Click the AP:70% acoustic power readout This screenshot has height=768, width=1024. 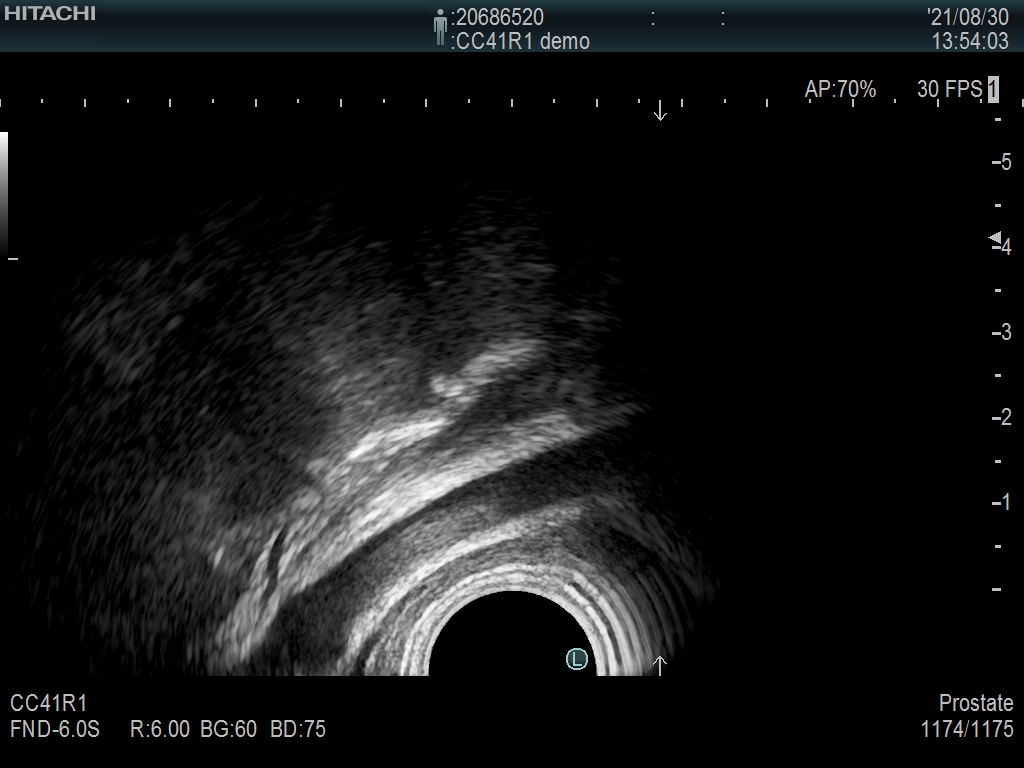(x=840, y=90)
